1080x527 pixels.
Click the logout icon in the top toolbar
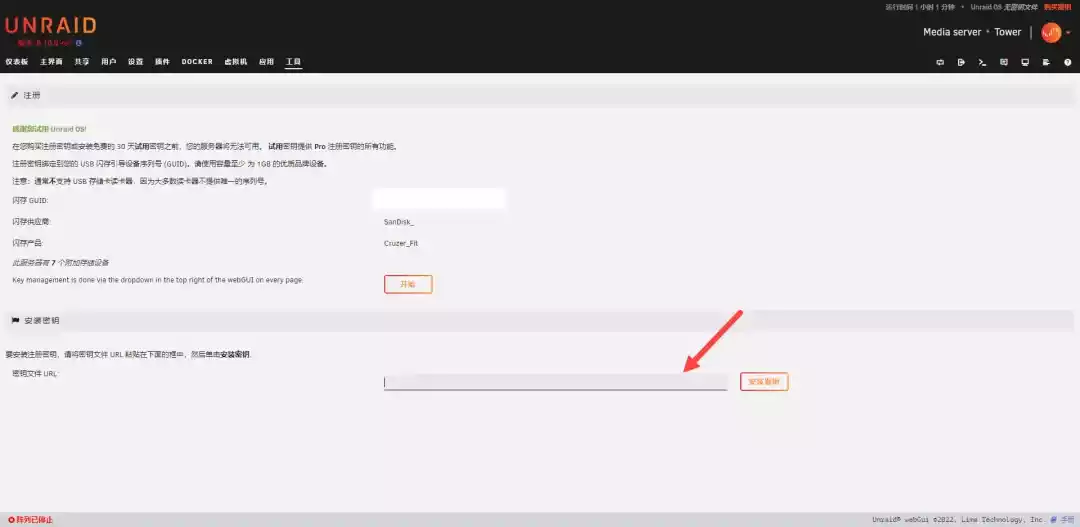click(x=961, y=62)
